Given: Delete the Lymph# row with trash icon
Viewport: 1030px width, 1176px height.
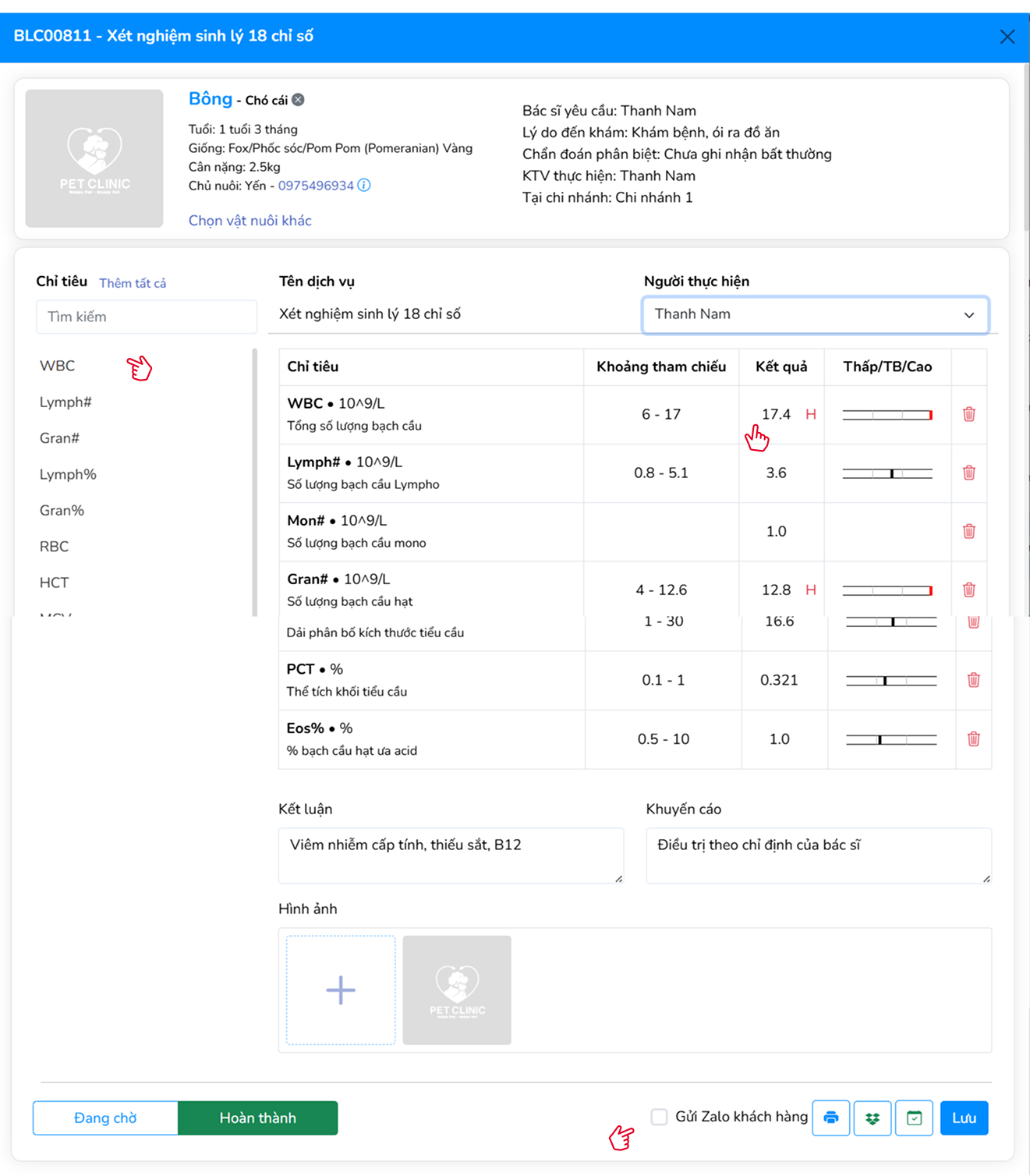Looking at the screenshot, I should tap(968, 473).
